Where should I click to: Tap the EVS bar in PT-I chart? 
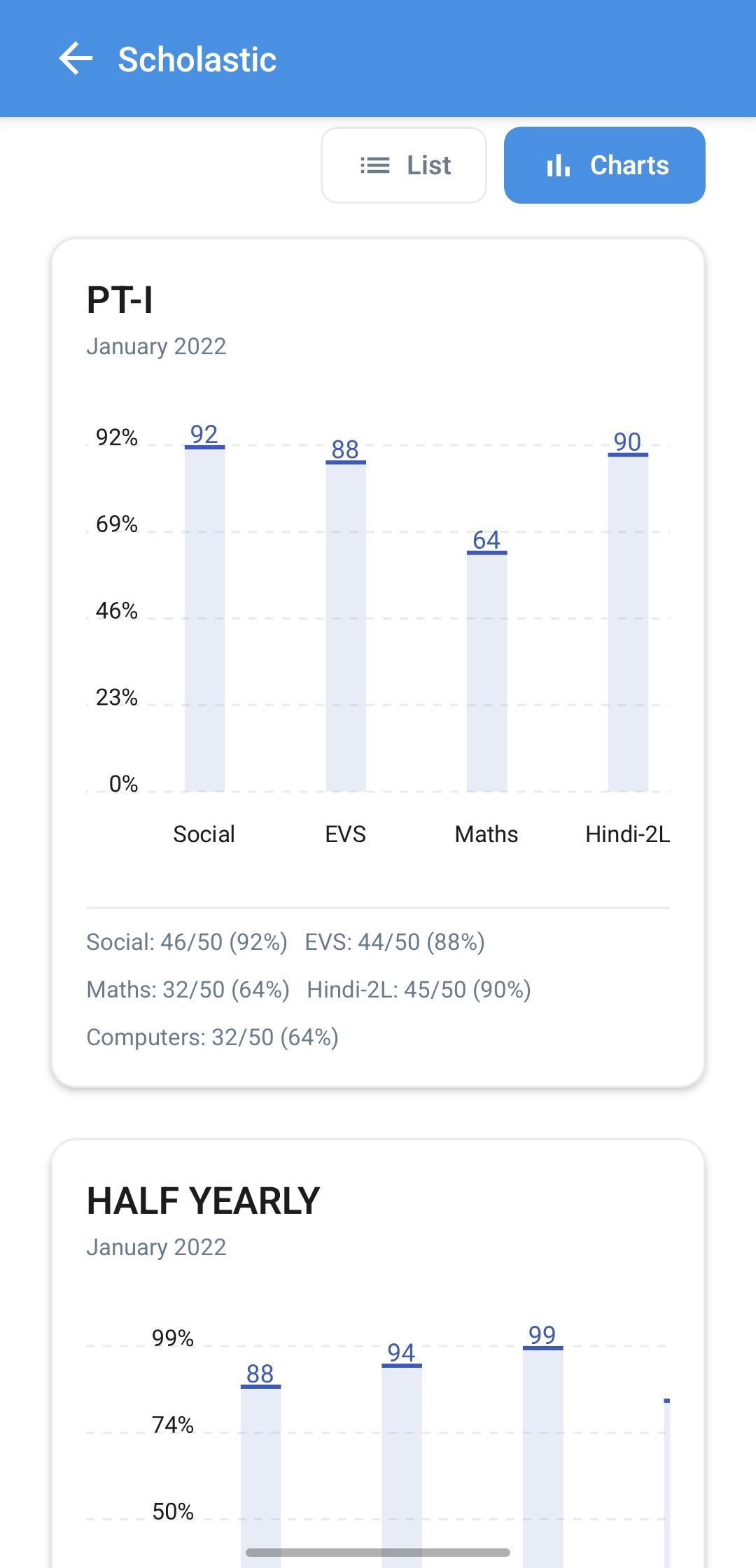point(346,626)
